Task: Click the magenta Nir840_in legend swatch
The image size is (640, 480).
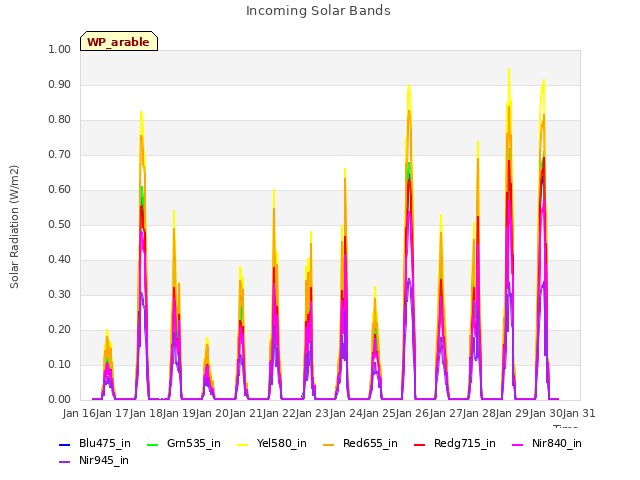Action: pyautogui.click(x=518, y=444)
